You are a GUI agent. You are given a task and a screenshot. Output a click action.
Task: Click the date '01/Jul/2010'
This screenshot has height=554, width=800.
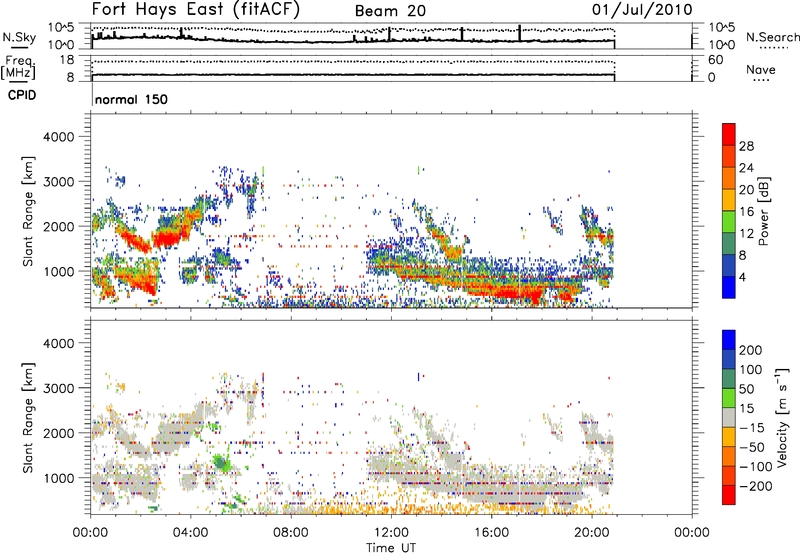[642, 10]
